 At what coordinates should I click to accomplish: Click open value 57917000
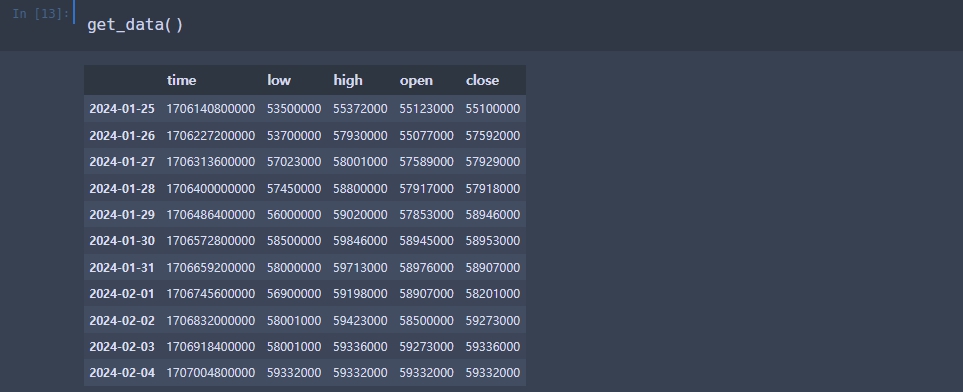click(x=426, y=189)
